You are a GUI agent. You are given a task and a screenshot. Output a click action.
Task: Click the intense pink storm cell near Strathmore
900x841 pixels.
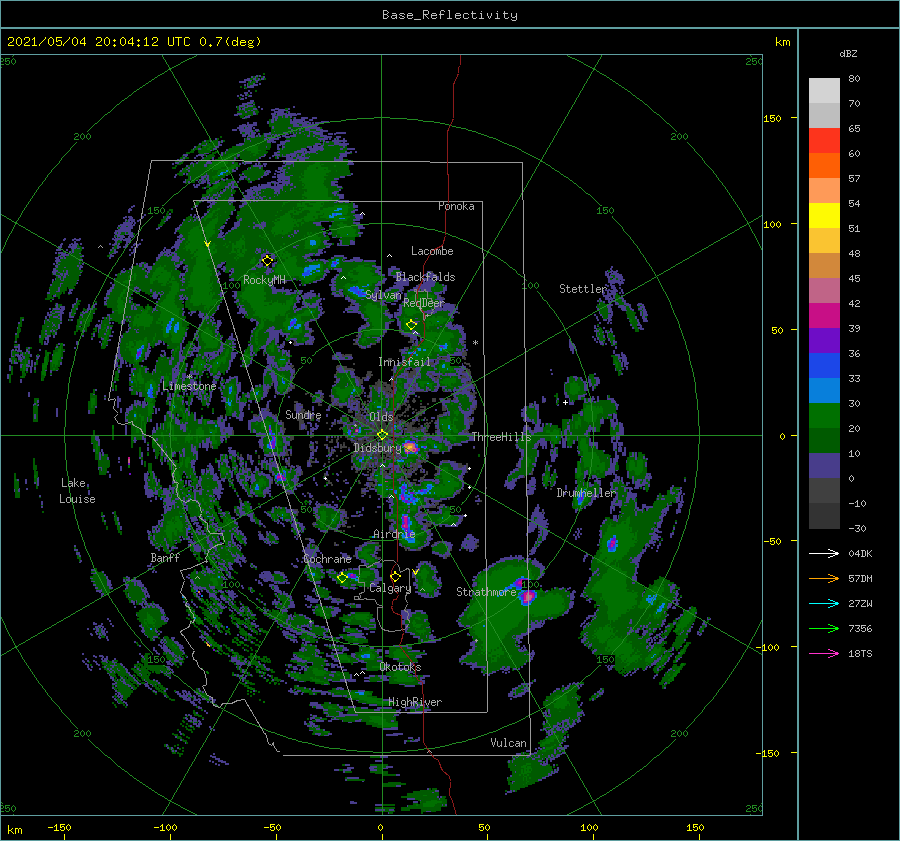click(x=527, y=597)
